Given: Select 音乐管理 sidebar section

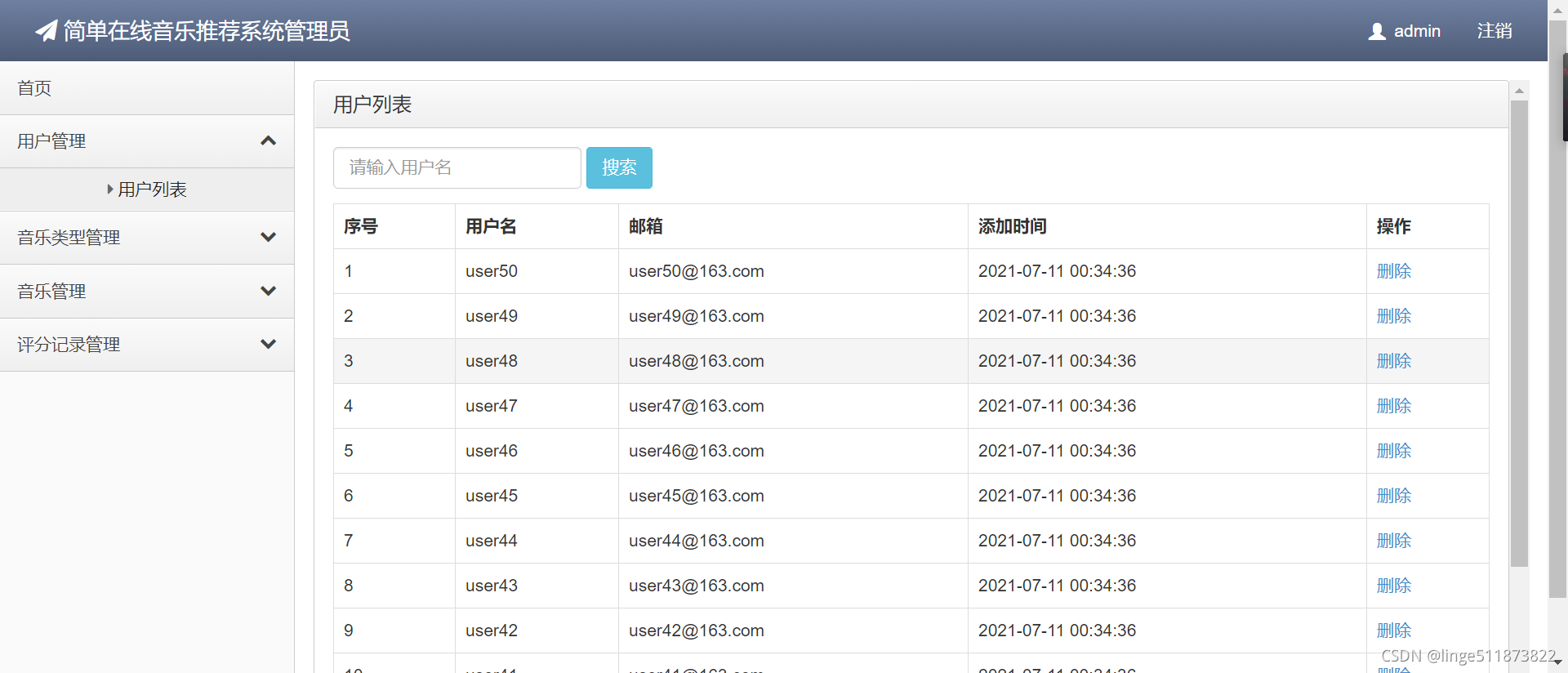Looking at the screenshot, I should pyautogui.click(x=147, y=292).
